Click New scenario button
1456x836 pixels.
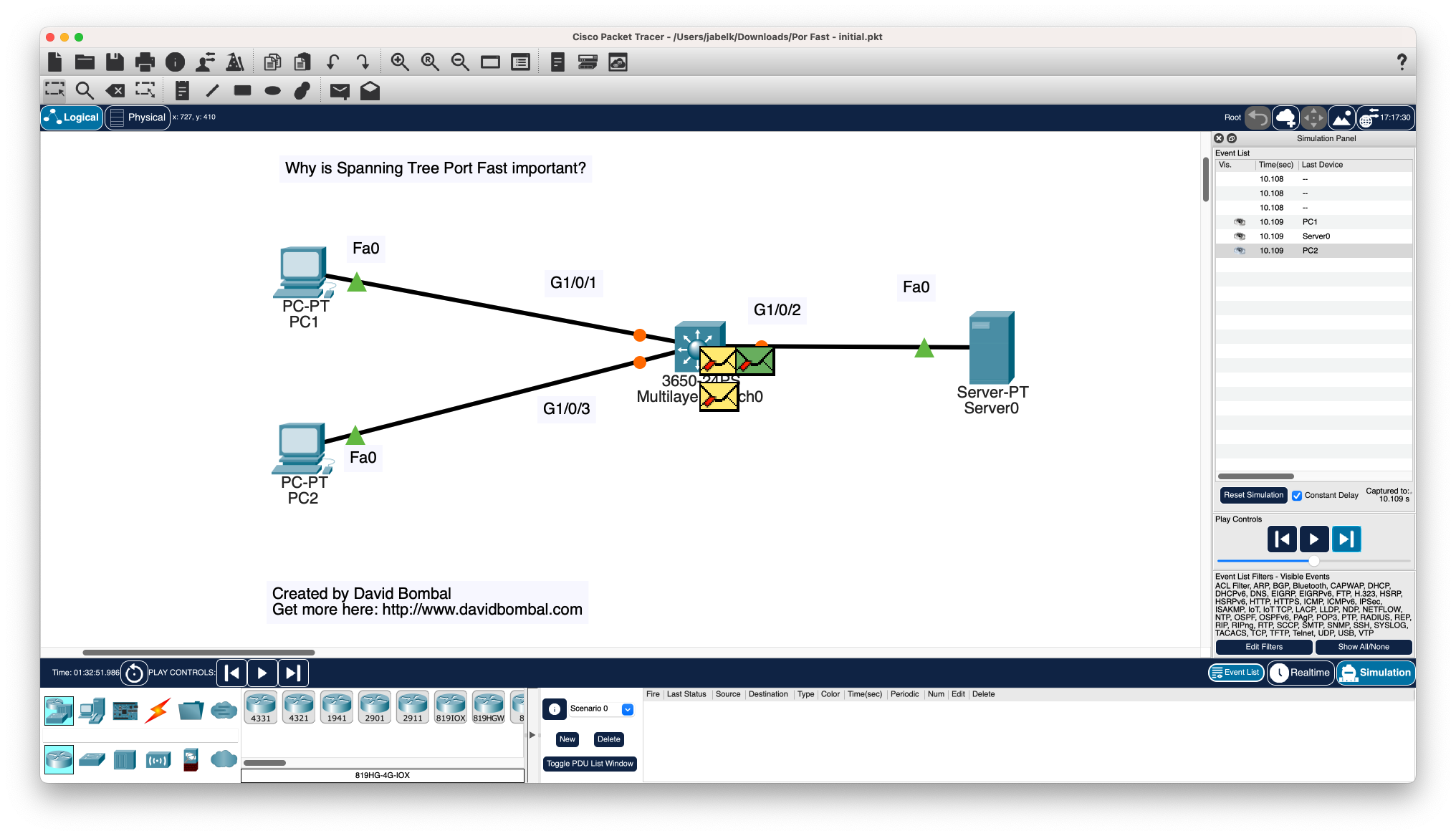click(x=567, y=739)
